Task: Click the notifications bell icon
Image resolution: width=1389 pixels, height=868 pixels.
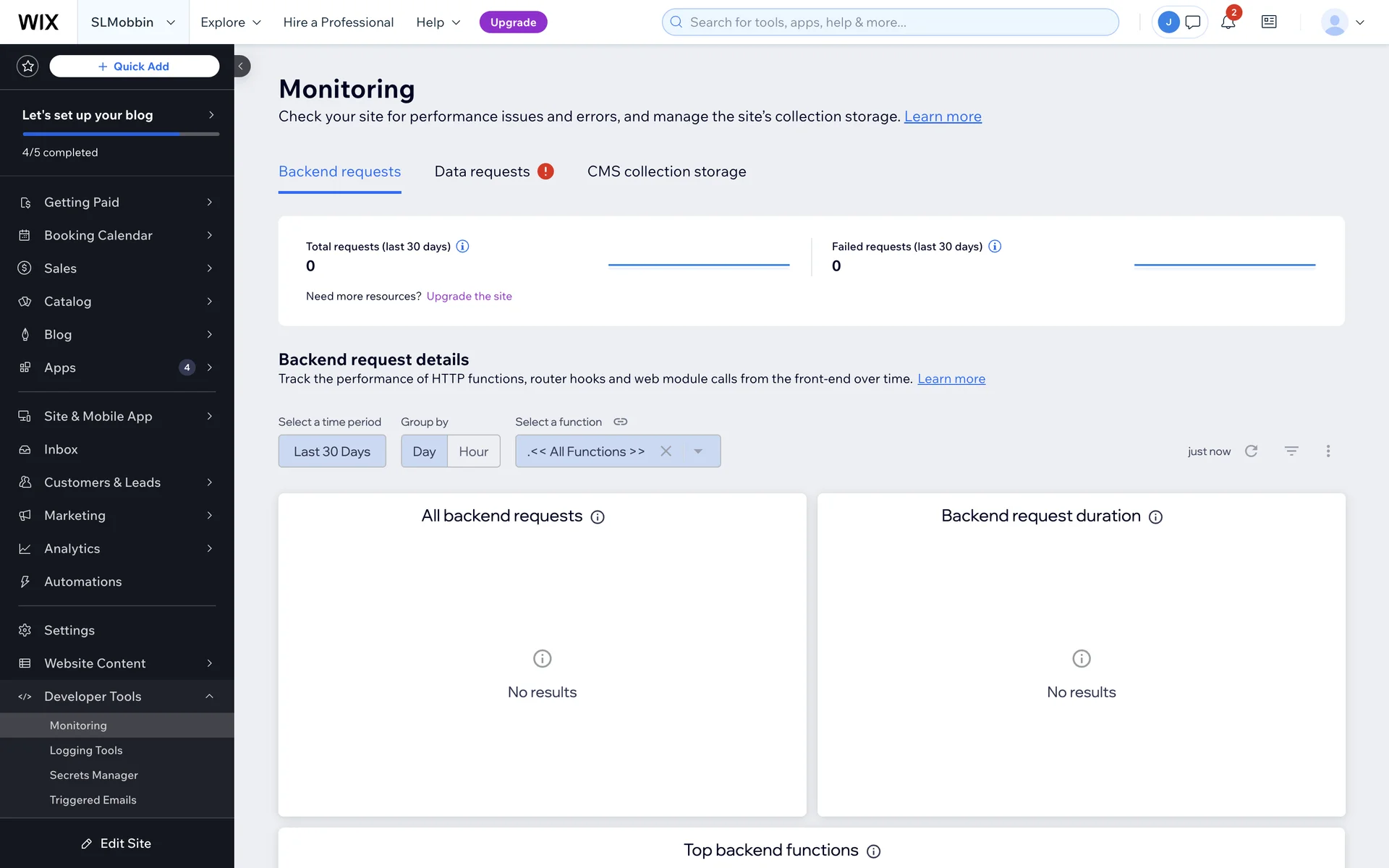Action: (1228, 22)
